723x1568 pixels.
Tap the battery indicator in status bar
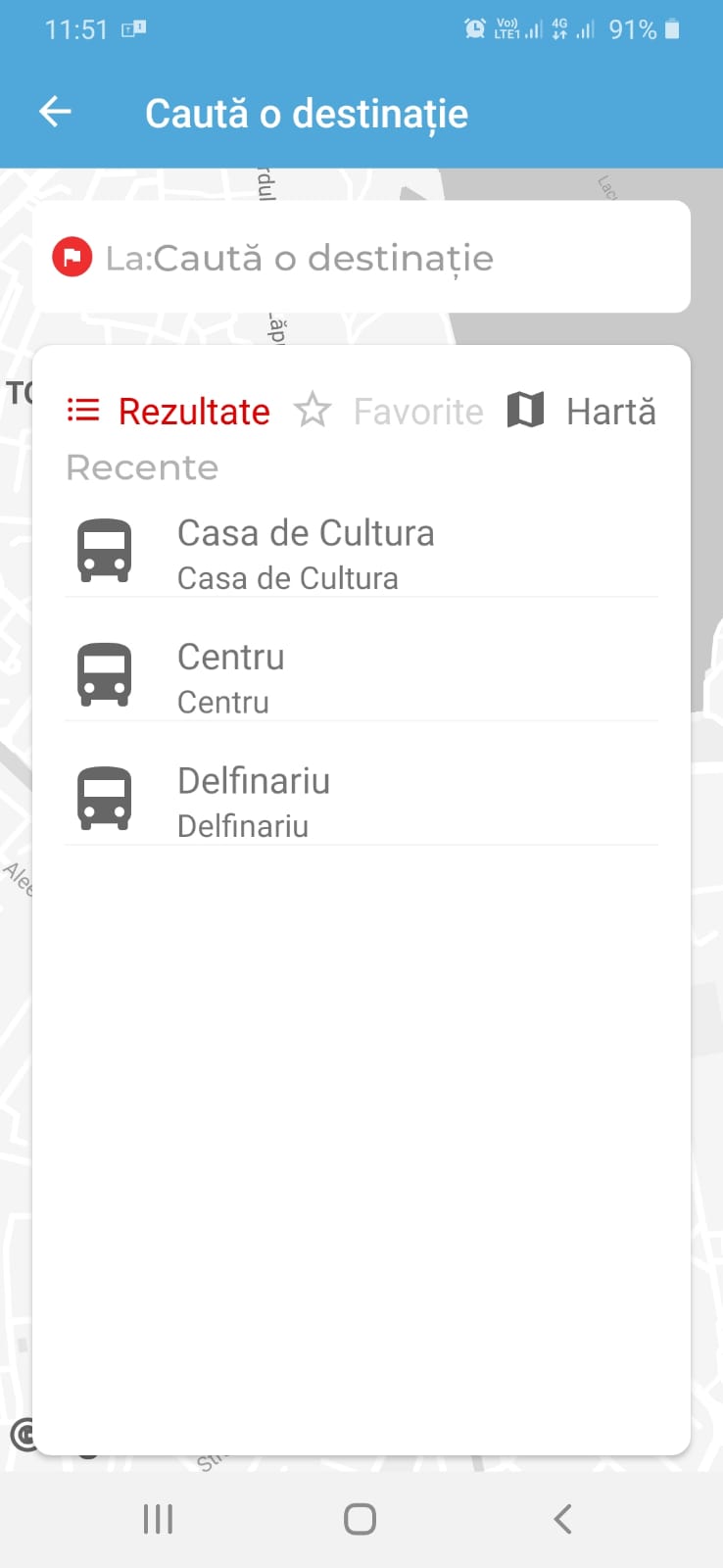tap(672, 29)
